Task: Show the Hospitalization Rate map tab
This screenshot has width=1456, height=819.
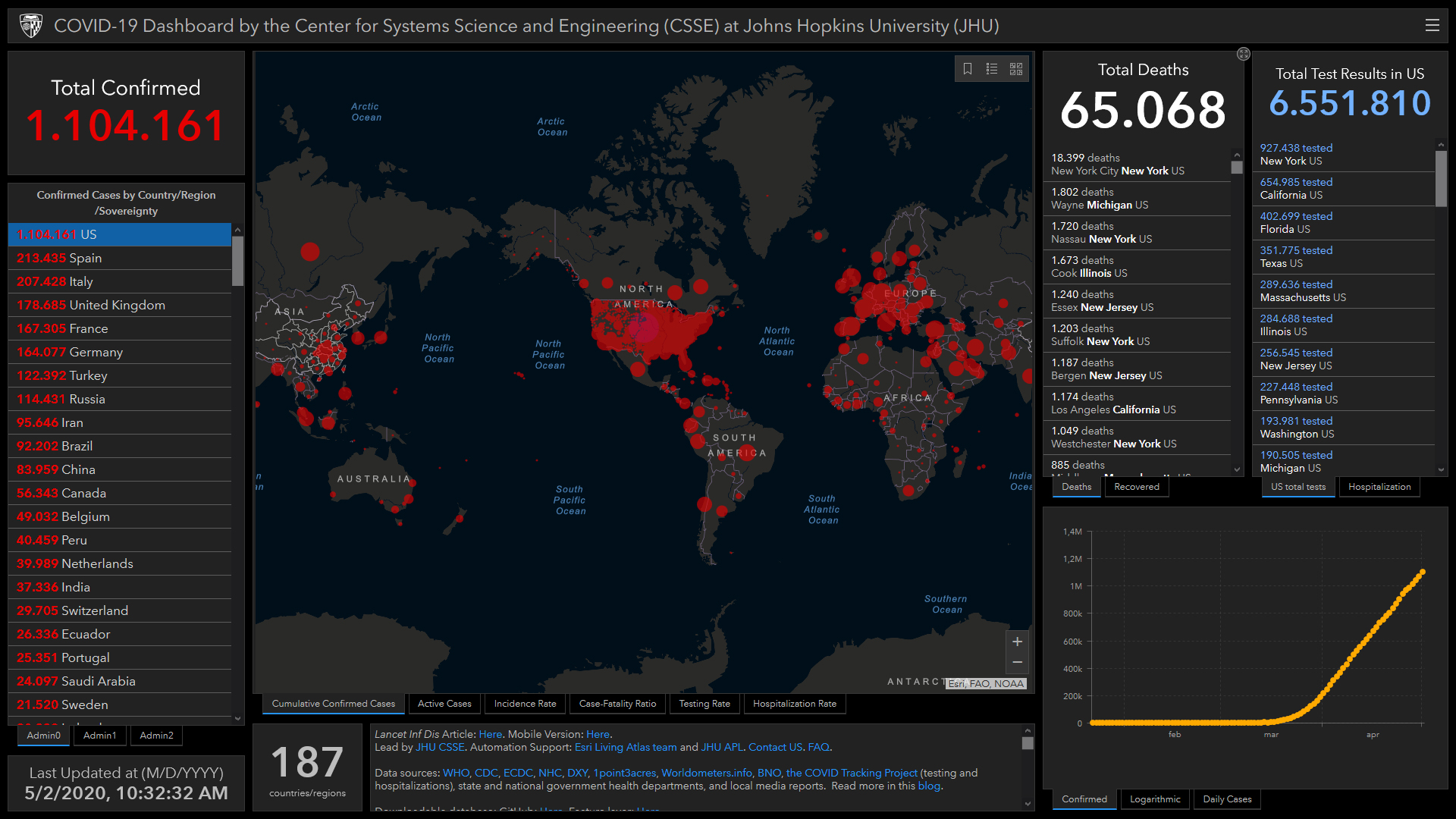Action: (795, 704)
